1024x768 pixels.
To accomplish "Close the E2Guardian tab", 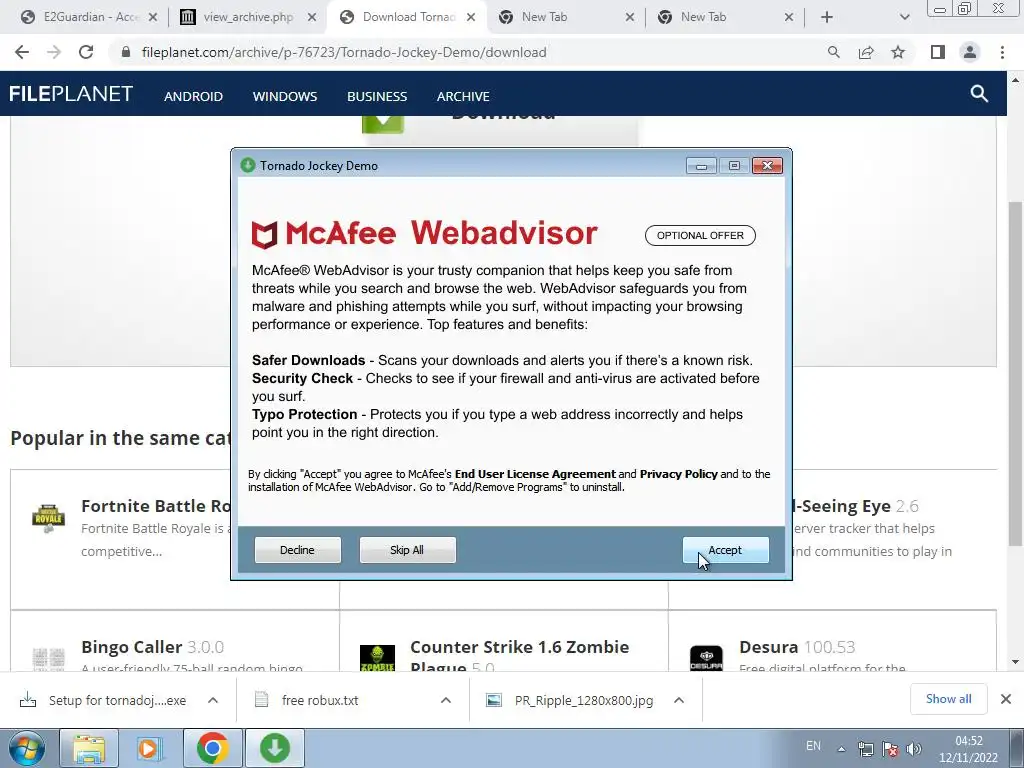I will 153,17.
